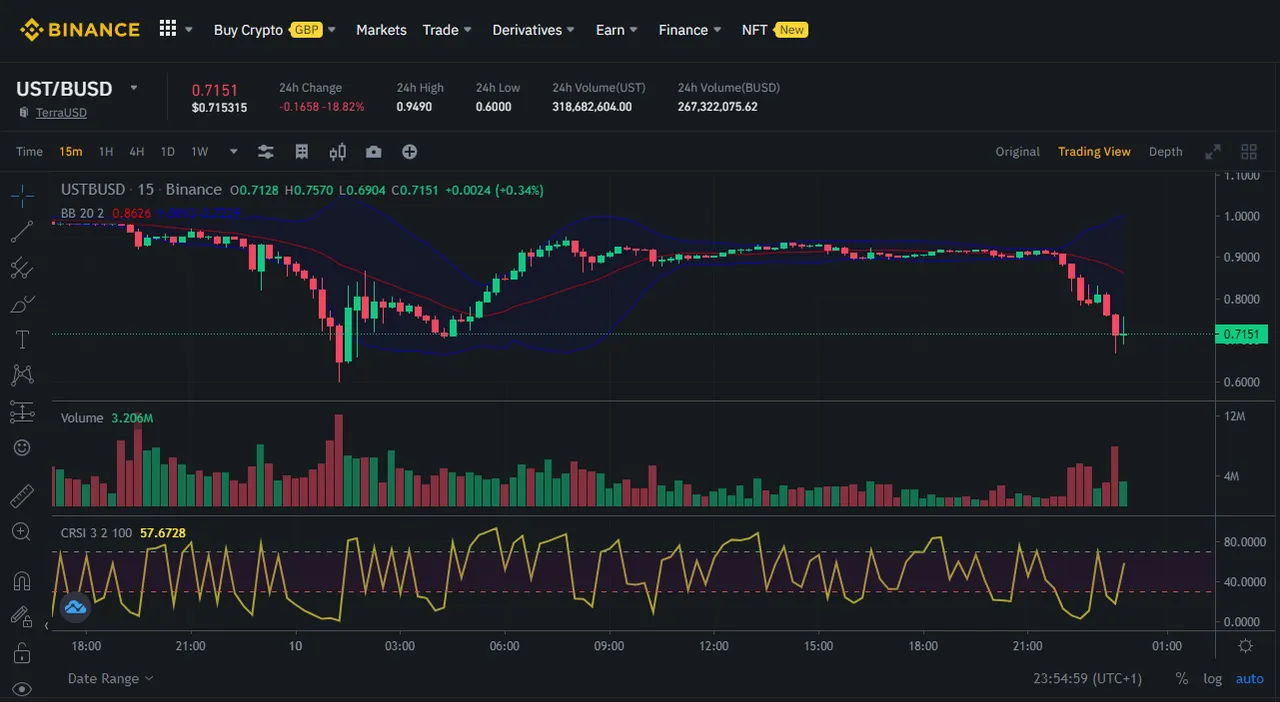Expand the UST/BUSD pair selector arrow
Image resolution: width=1280 pixels, height=702 pixels.
(x=134, y=88)
